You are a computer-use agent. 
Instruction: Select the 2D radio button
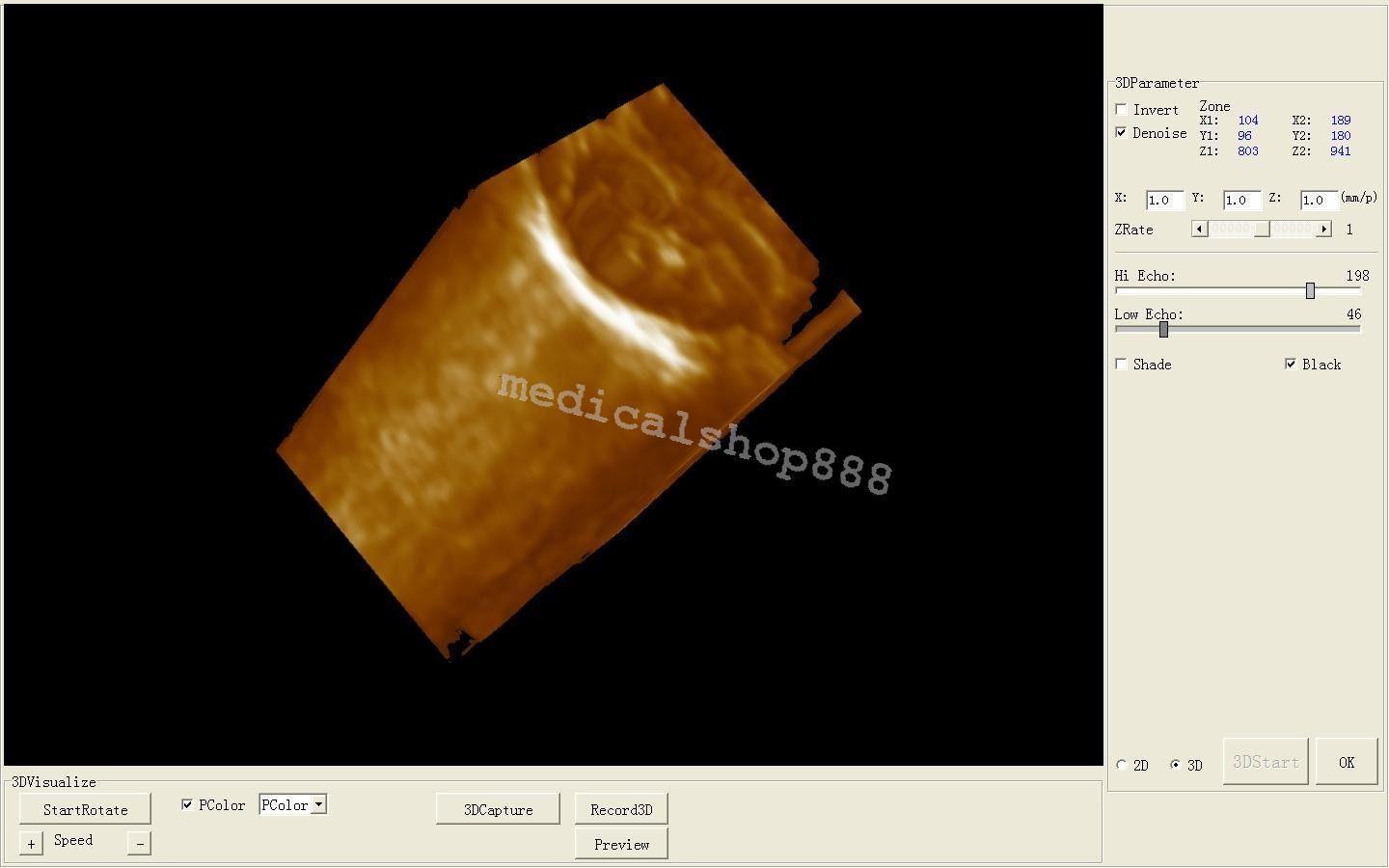1122,764
